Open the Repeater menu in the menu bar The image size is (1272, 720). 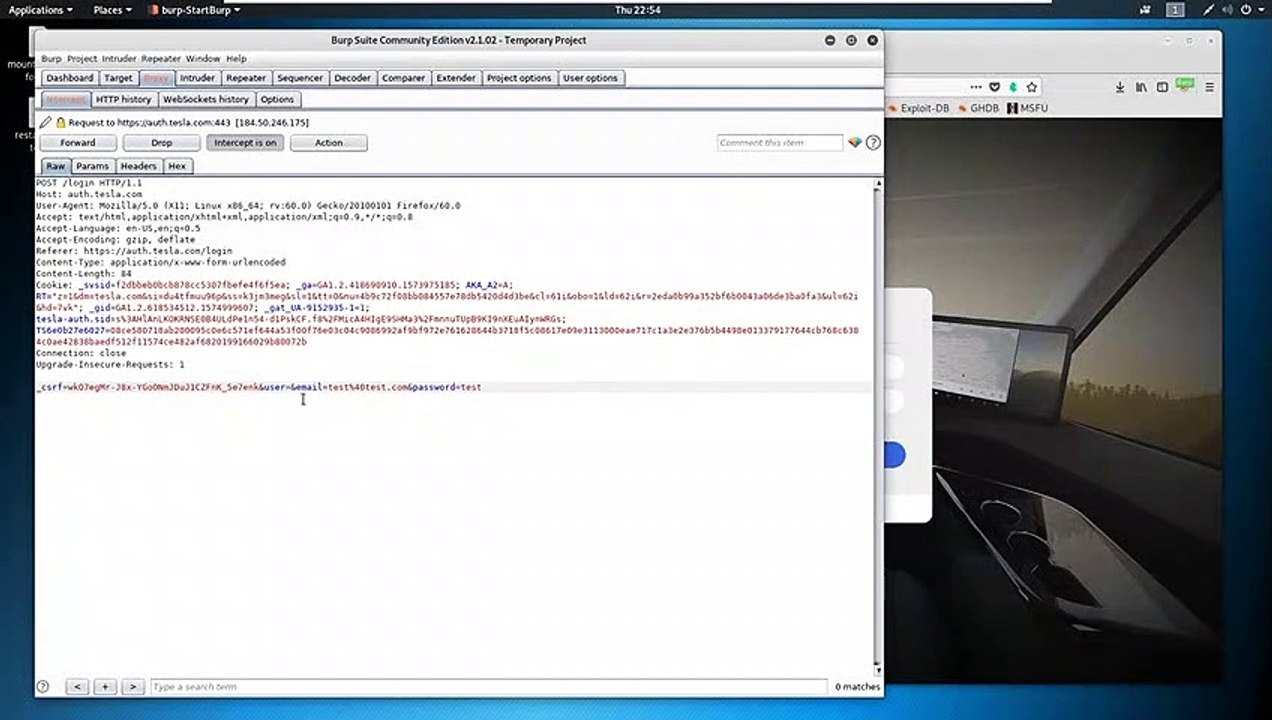point(161,59)
